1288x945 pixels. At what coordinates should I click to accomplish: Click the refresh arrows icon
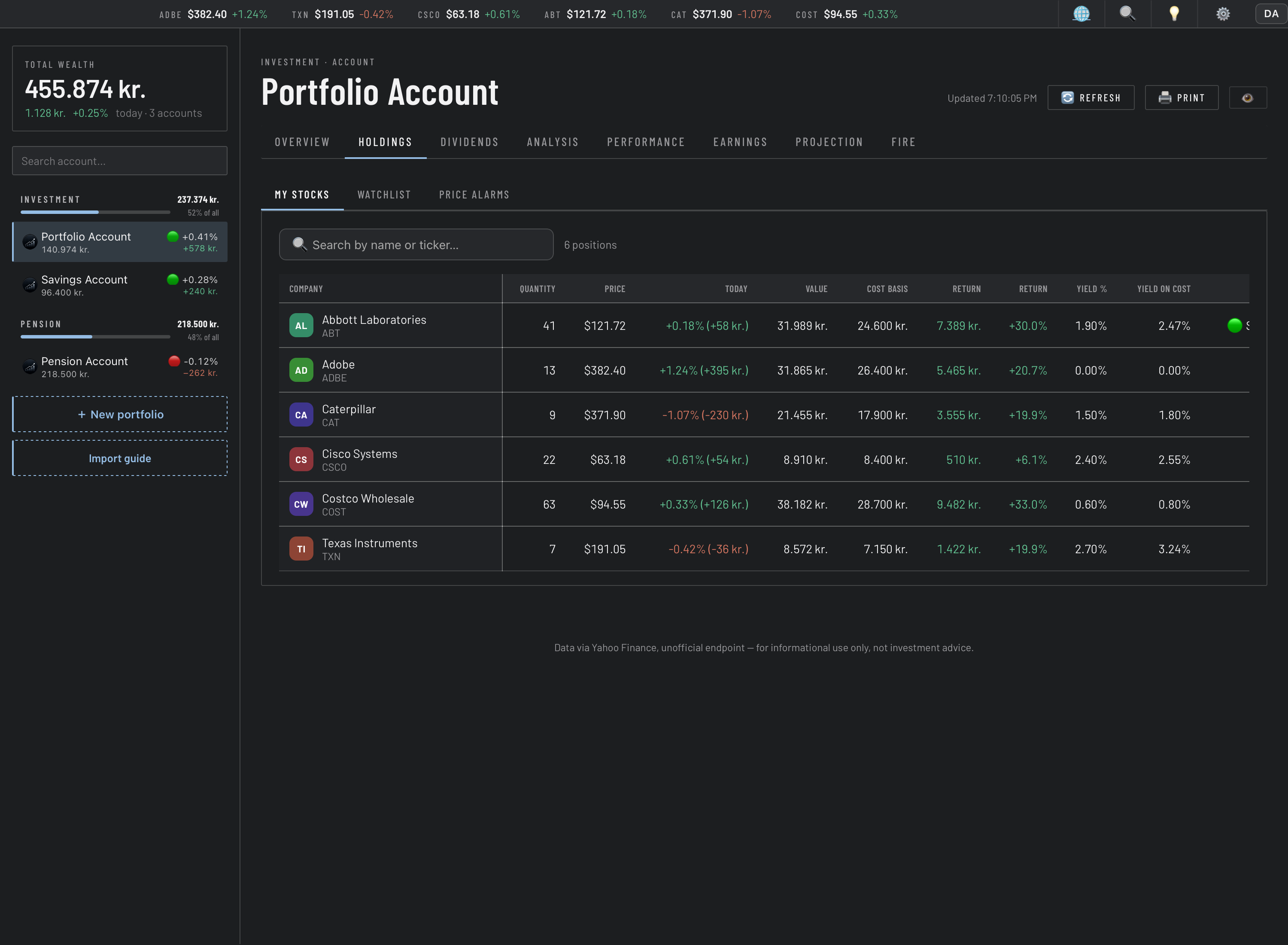point(1067,98)
